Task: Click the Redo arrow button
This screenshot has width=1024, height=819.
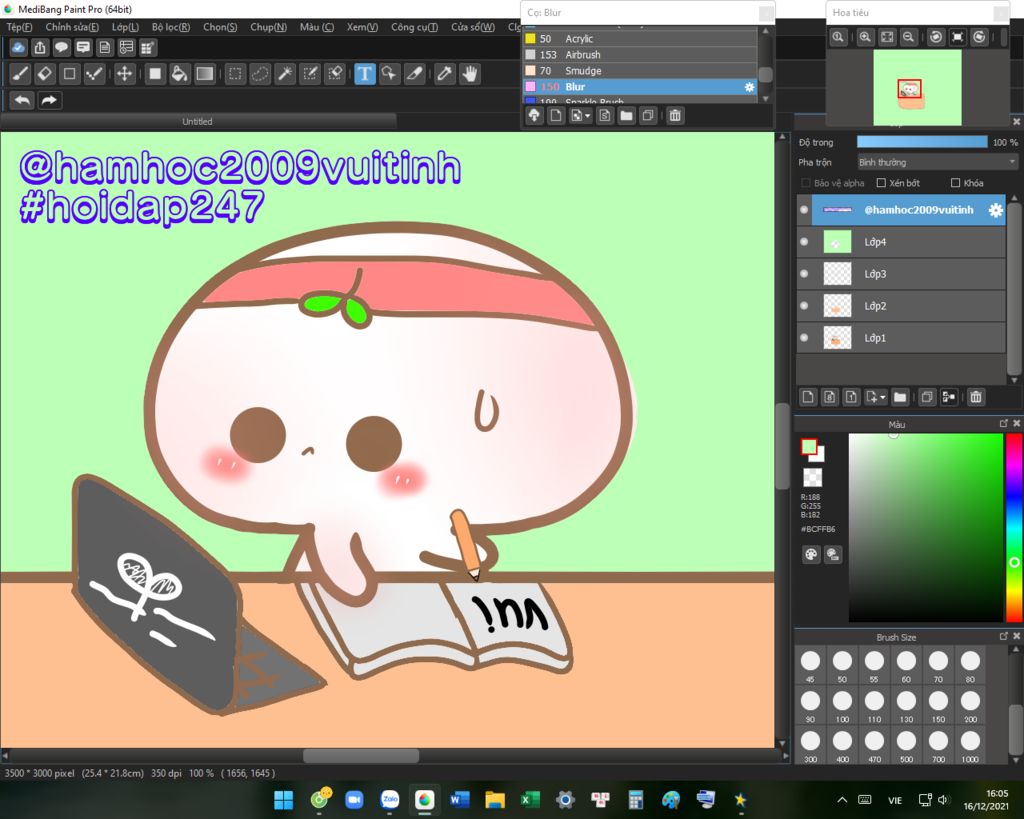Action: click(49, 100)
